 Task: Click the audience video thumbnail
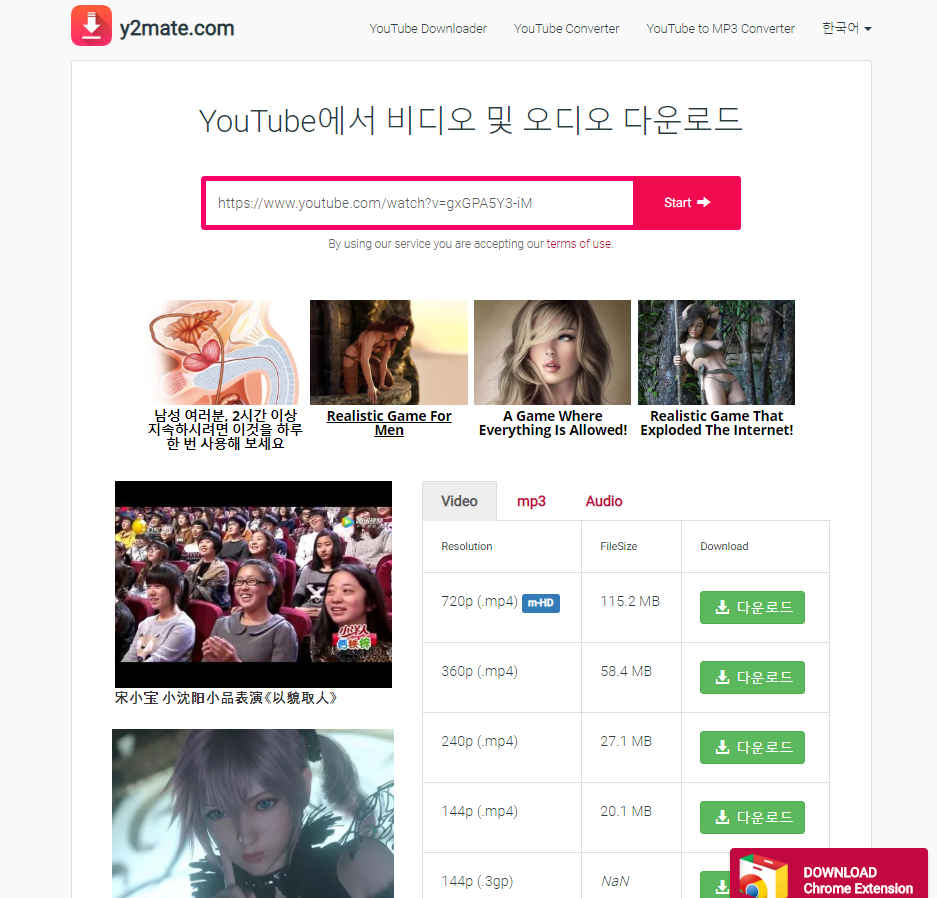253,584
